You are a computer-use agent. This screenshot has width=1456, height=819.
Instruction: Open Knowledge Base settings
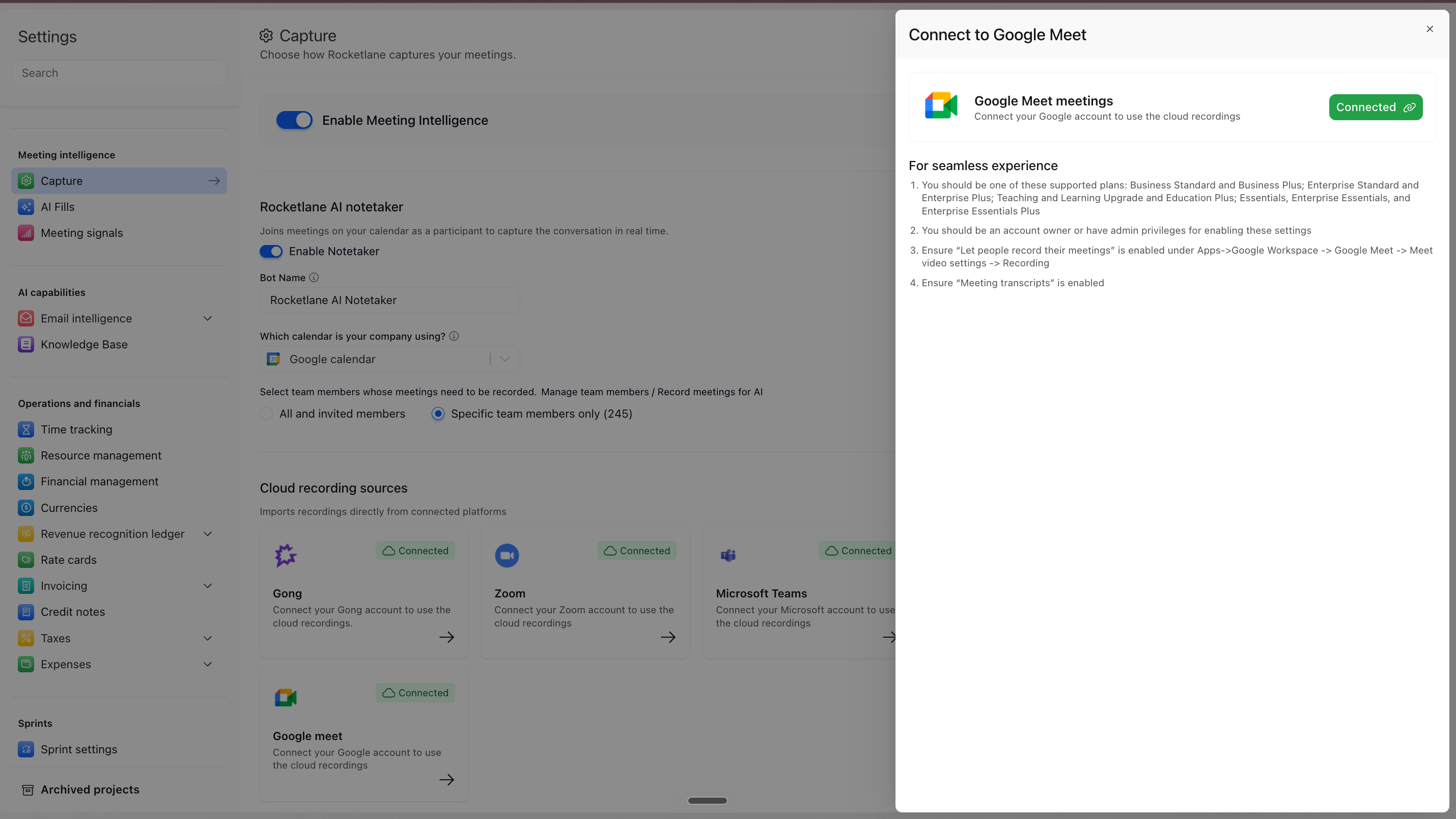coord(119,344)
